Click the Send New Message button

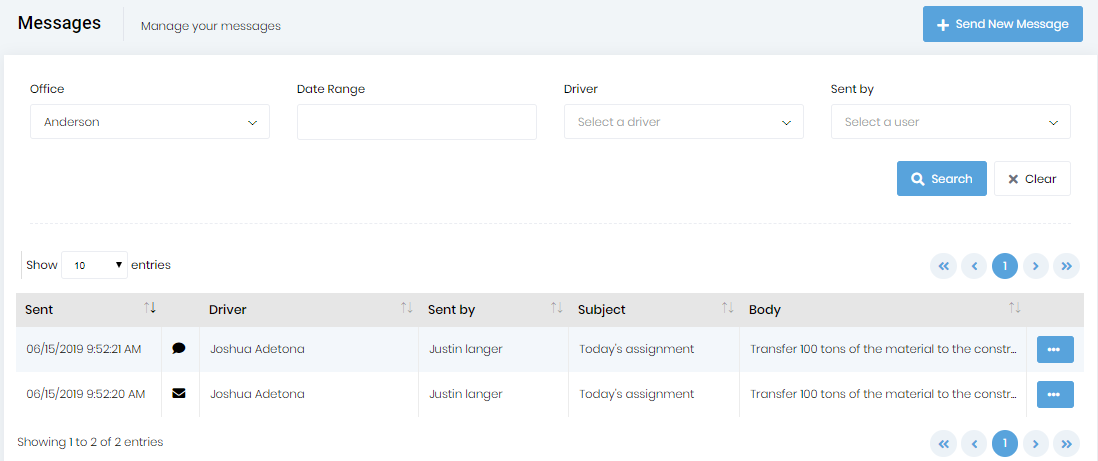pos(1003,25)
